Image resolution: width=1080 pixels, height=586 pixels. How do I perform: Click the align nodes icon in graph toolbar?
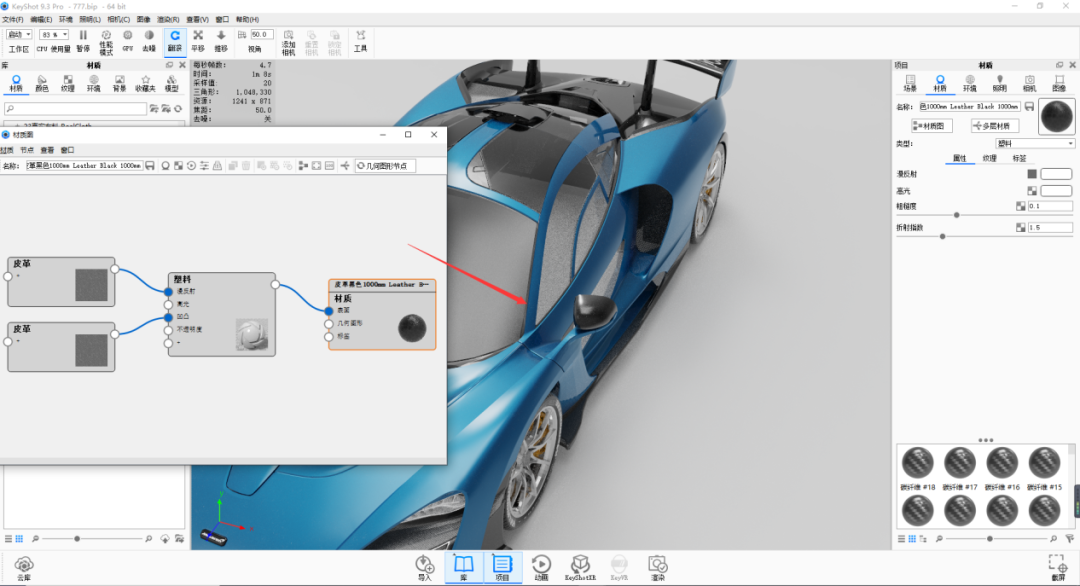303,165
